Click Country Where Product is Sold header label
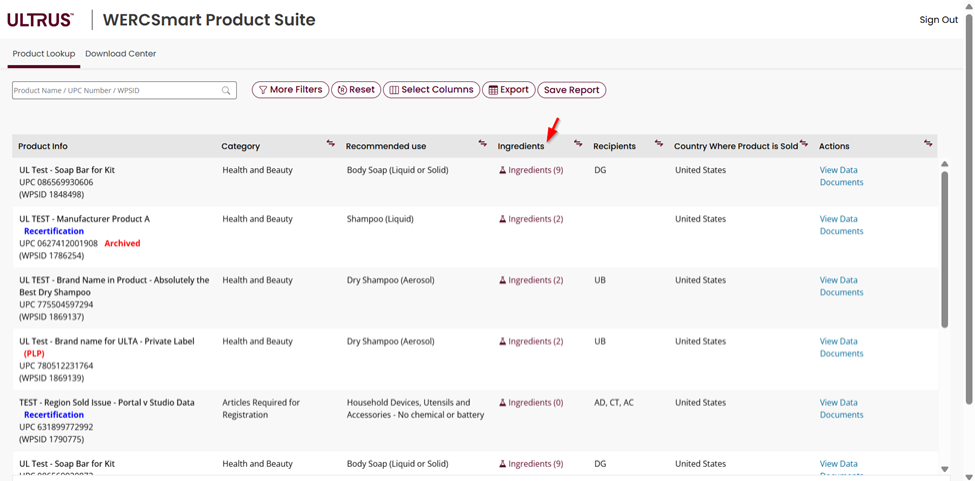 coord(736,147)
